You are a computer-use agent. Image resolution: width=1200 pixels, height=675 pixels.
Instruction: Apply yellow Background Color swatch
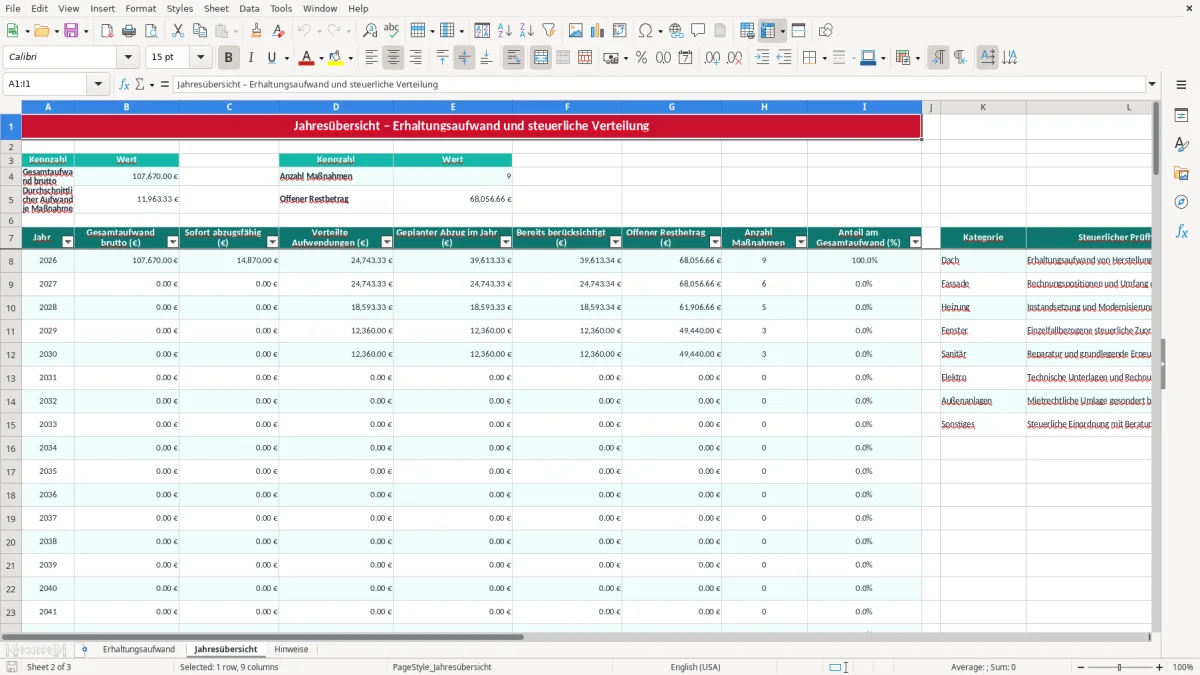[335, 58]
